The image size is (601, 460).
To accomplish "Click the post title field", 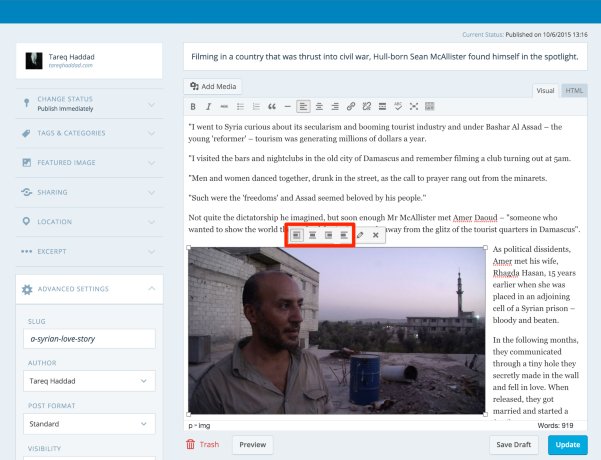I will click(x=385, y=57).
